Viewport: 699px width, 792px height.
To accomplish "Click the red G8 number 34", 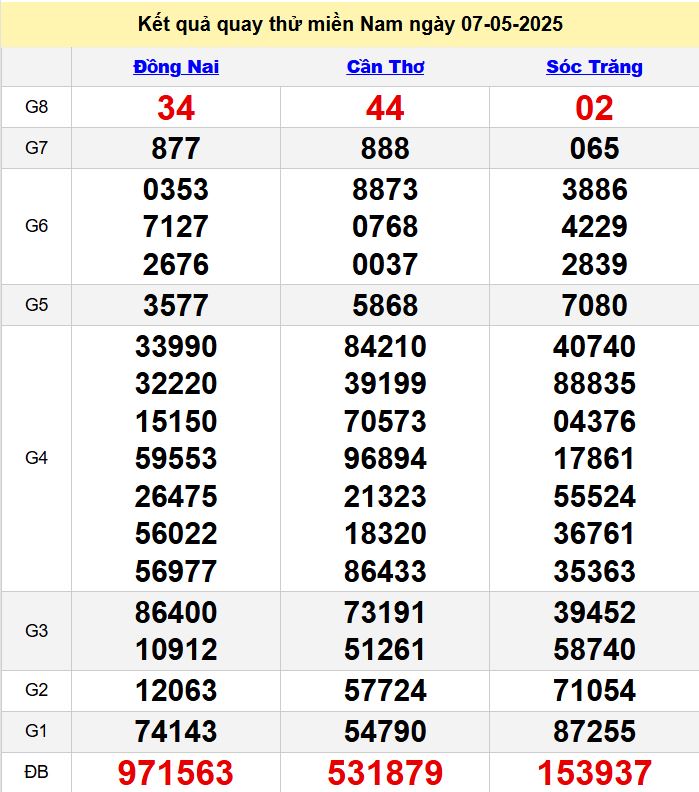I will [x=176, y=108].
